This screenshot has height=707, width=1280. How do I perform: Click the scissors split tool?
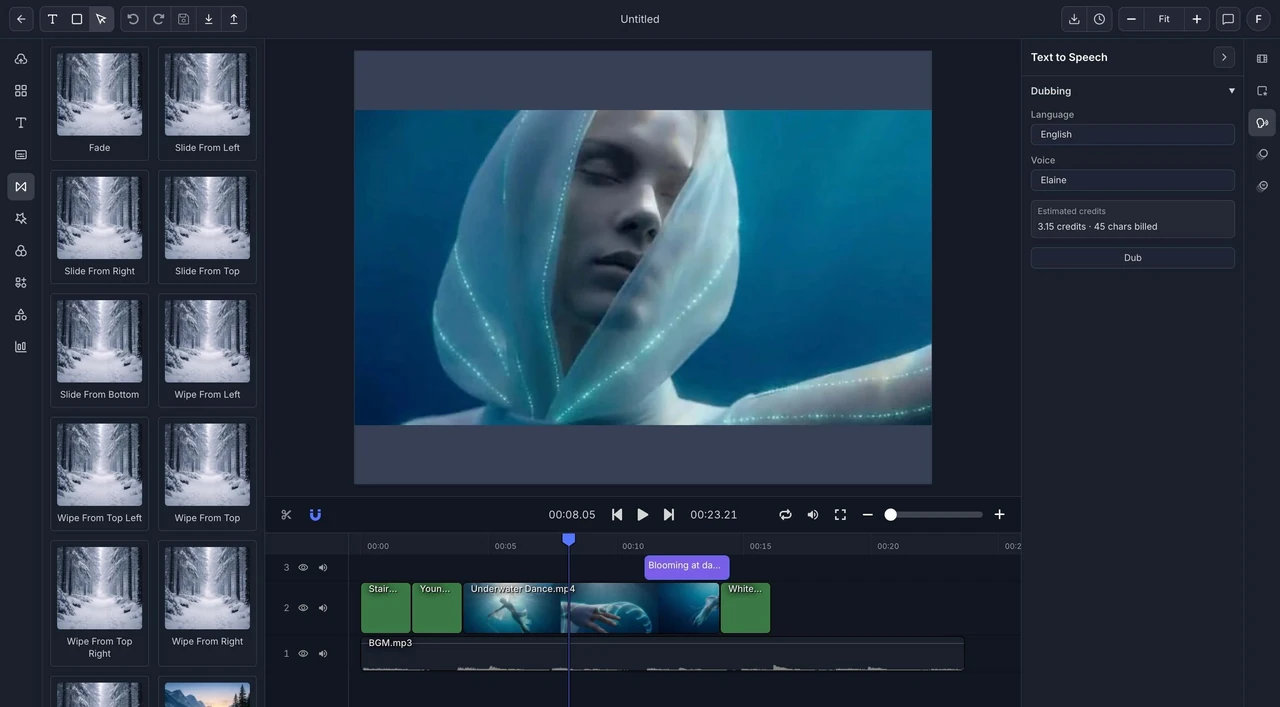pos(286,515)
